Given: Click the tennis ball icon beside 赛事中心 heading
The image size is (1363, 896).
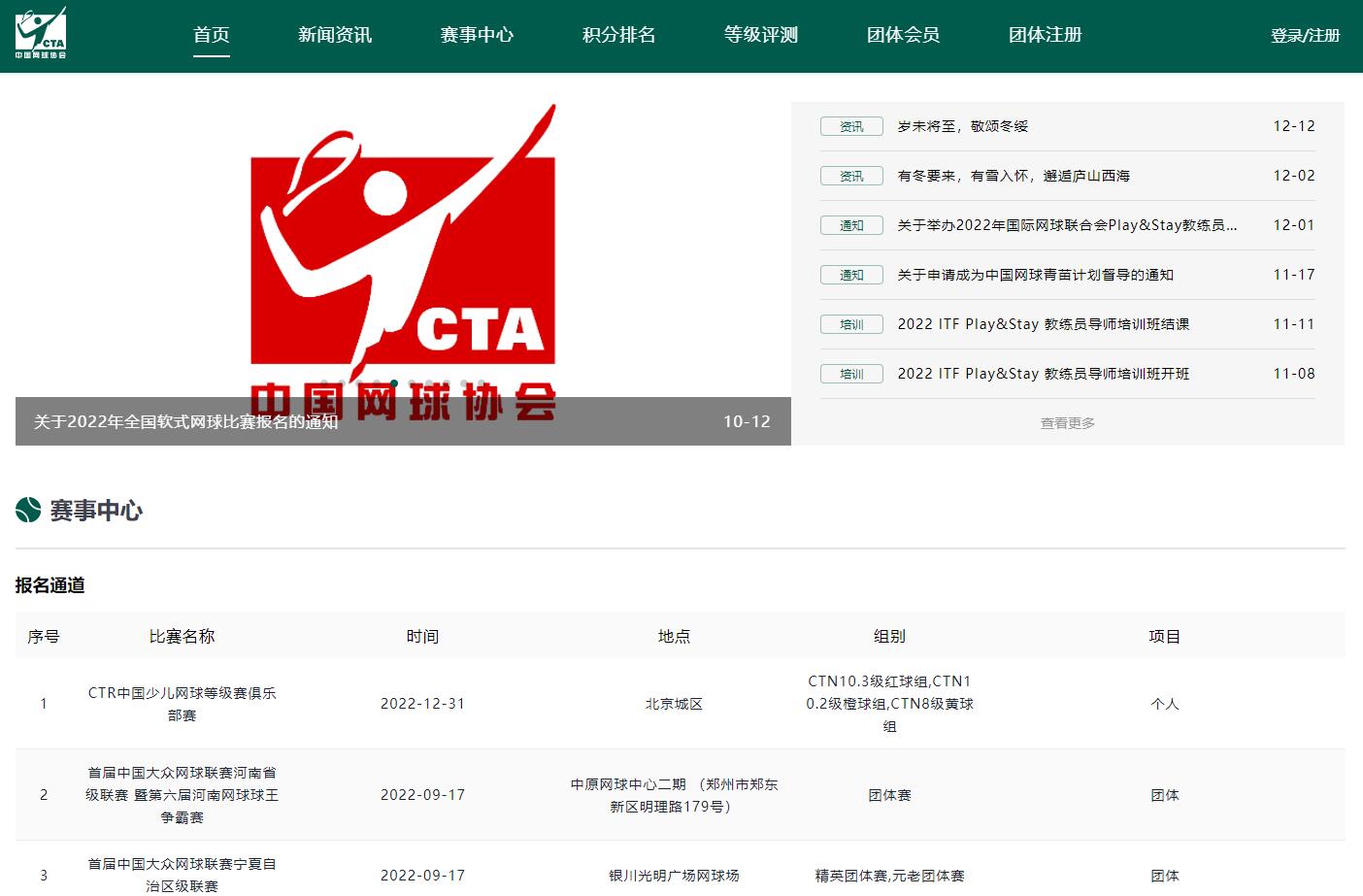Looking at the screenshot, I should tap(25, 510).
